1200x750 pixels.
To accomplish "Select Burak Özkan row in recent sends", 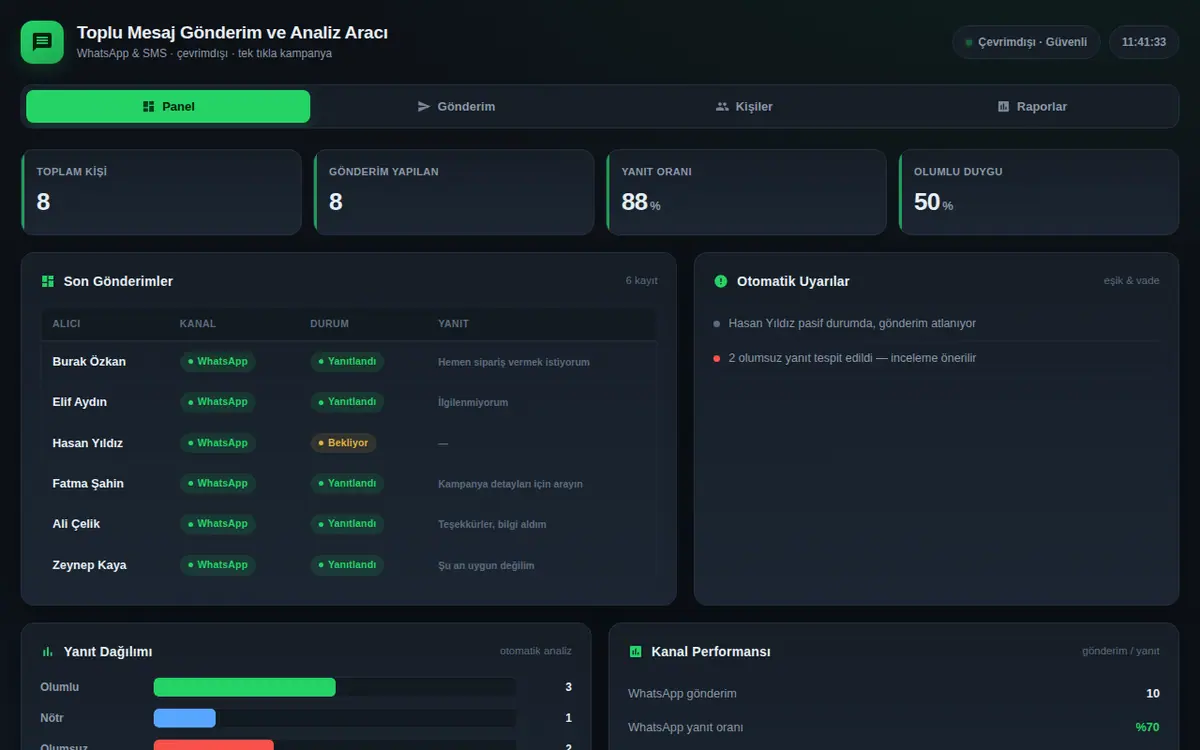I will [x=349, y=361].
